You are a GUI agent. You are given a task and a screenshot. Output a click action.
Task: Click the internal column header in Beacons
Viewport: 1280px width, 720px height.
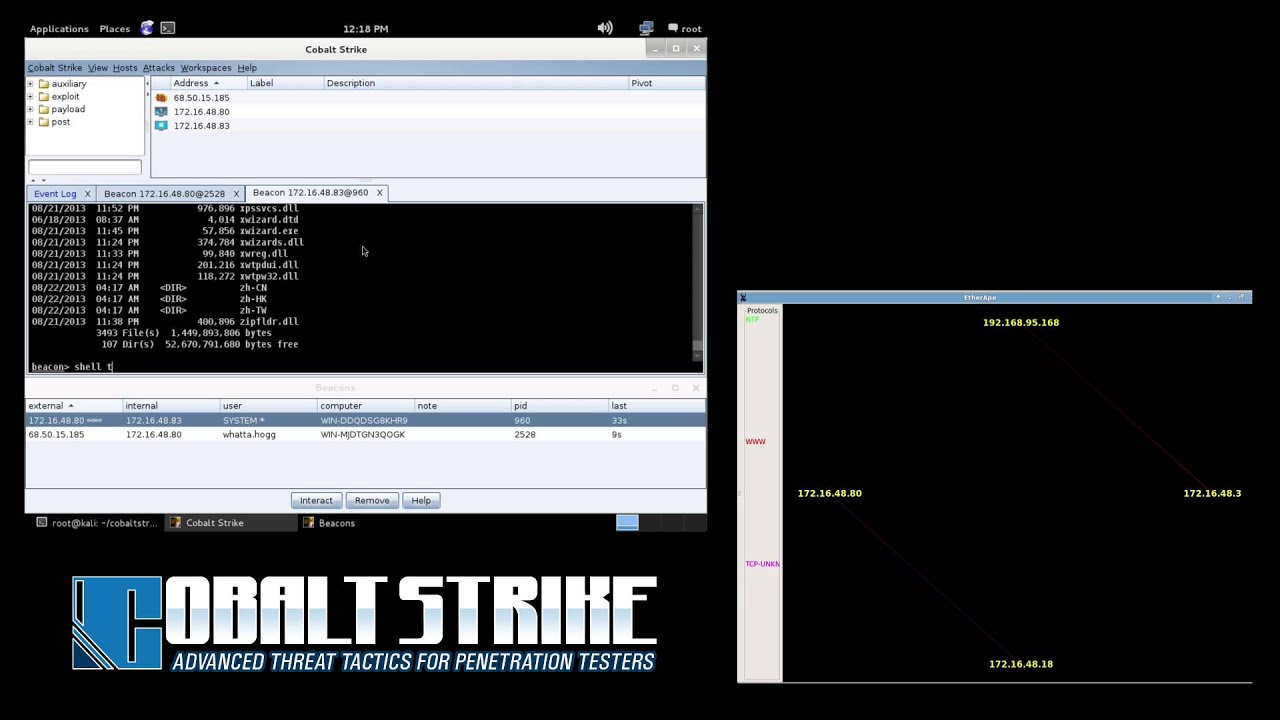[x=171, y=405]
